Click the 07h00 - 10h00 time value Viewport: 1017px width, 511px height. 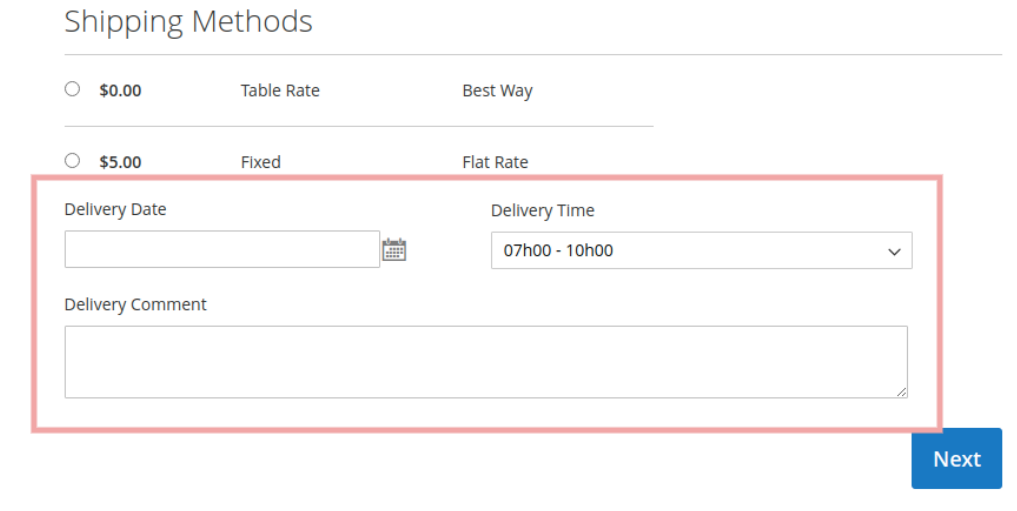click(x=558, y=251)
